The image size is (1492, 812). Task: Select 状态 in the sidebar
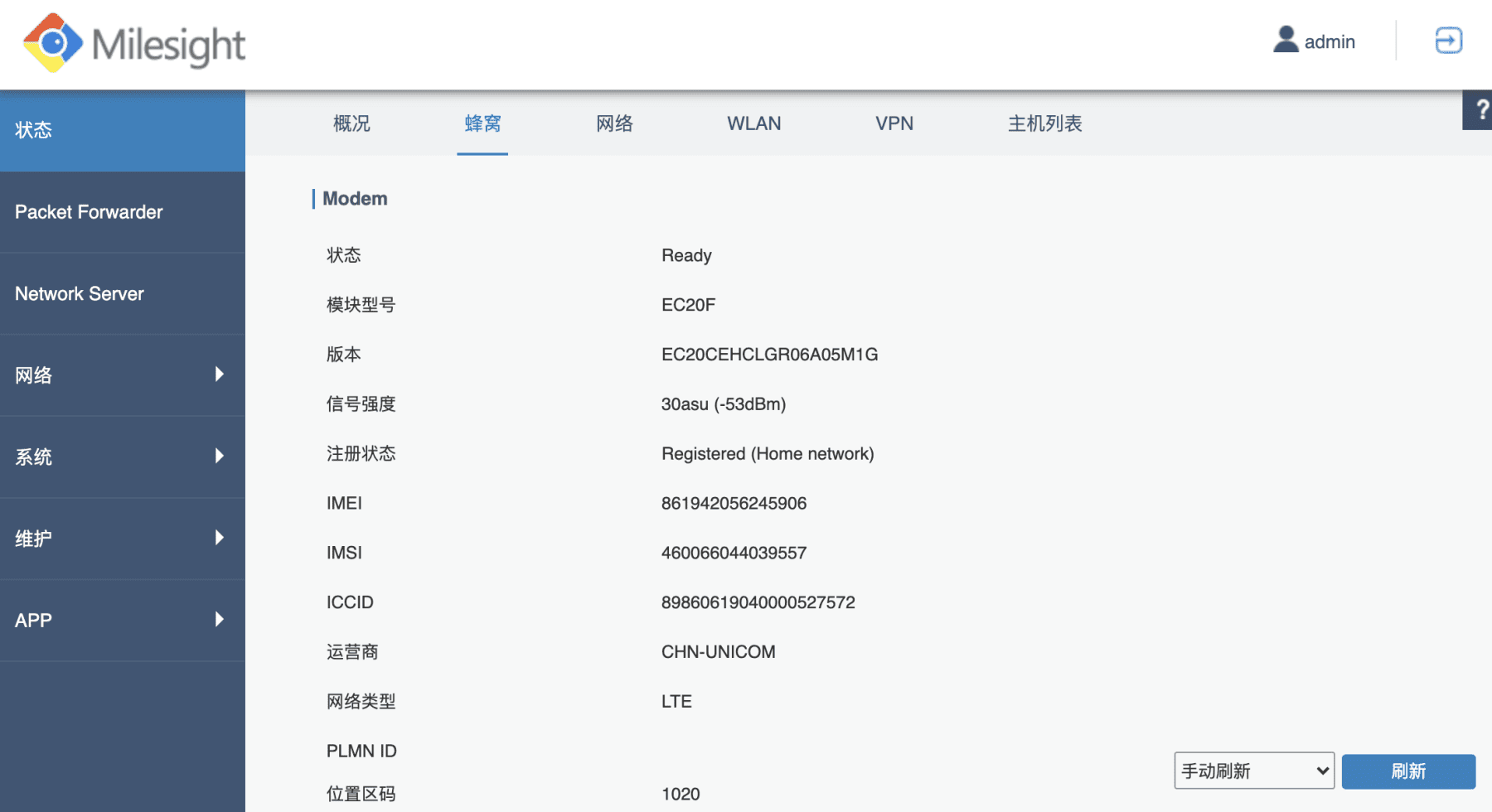[35, 130]
